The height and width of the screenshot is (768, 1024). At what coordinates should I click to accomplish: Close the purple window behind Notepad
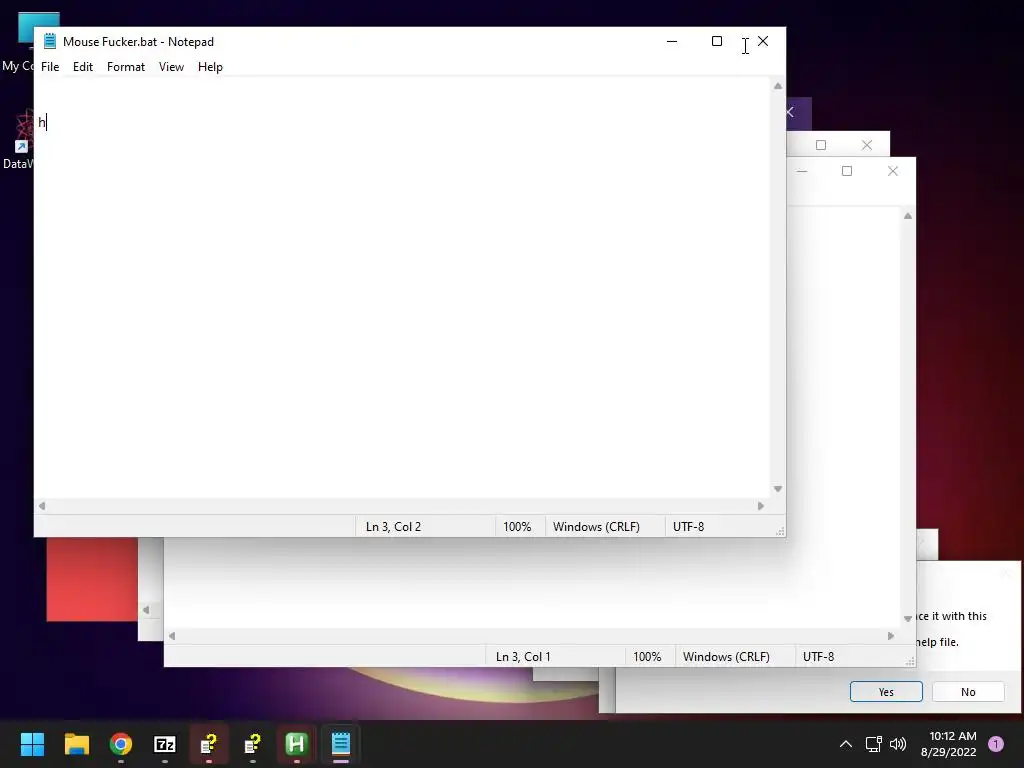click(791, 112)
